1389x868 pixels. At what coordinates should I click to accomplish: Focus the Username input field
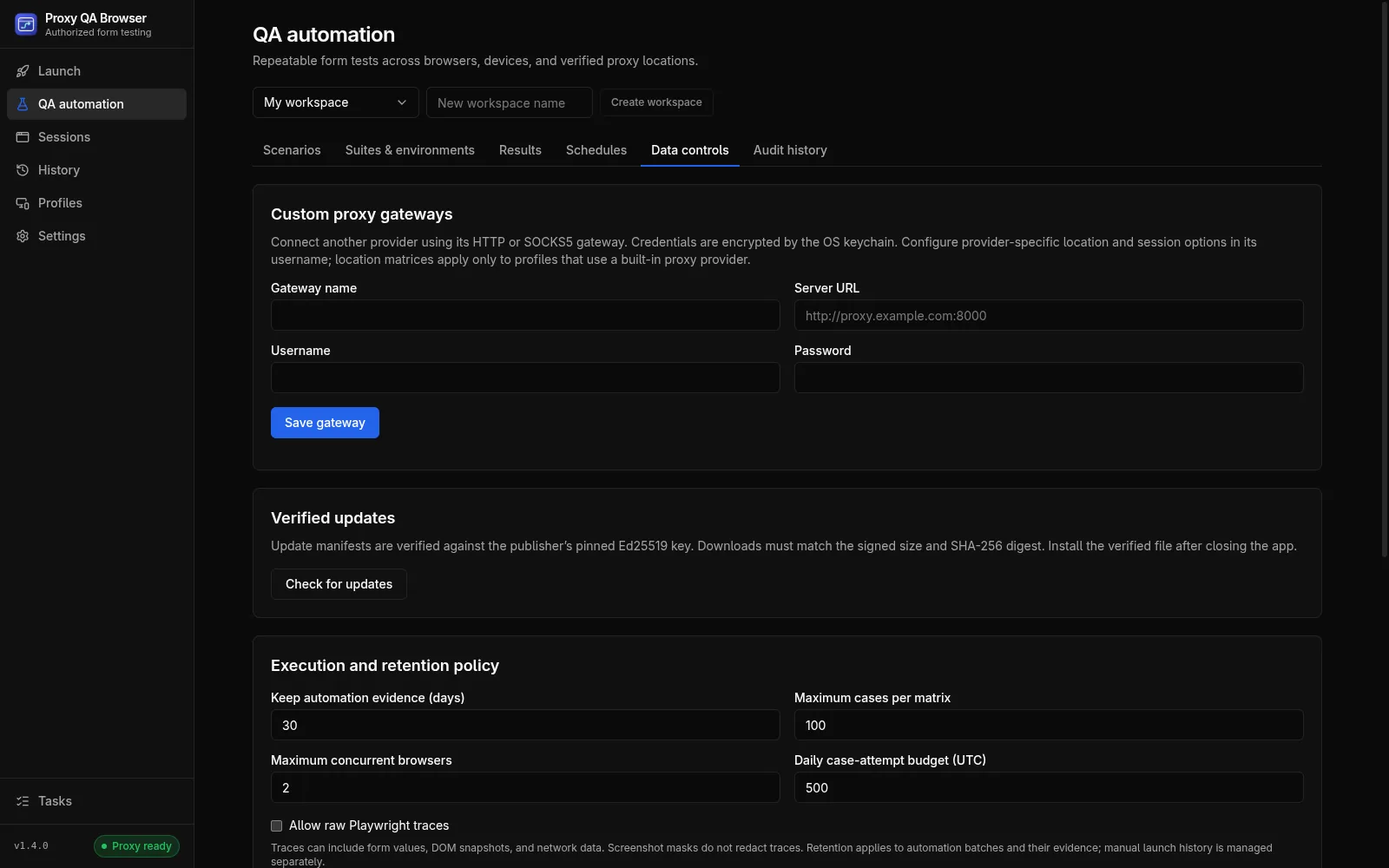point(525,378)
